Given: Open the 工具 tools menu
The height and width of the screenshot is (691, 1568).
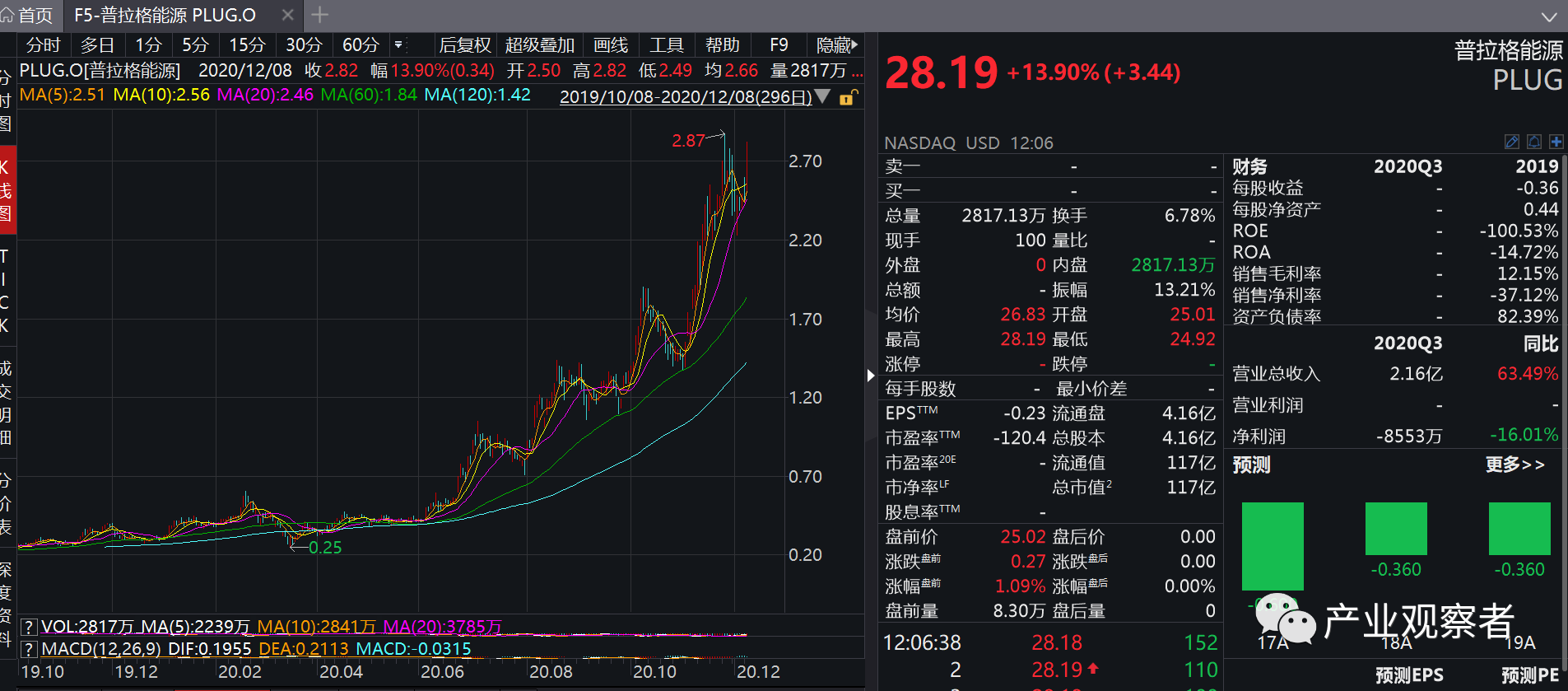Looking at the screenshot, I should point(667,45).
